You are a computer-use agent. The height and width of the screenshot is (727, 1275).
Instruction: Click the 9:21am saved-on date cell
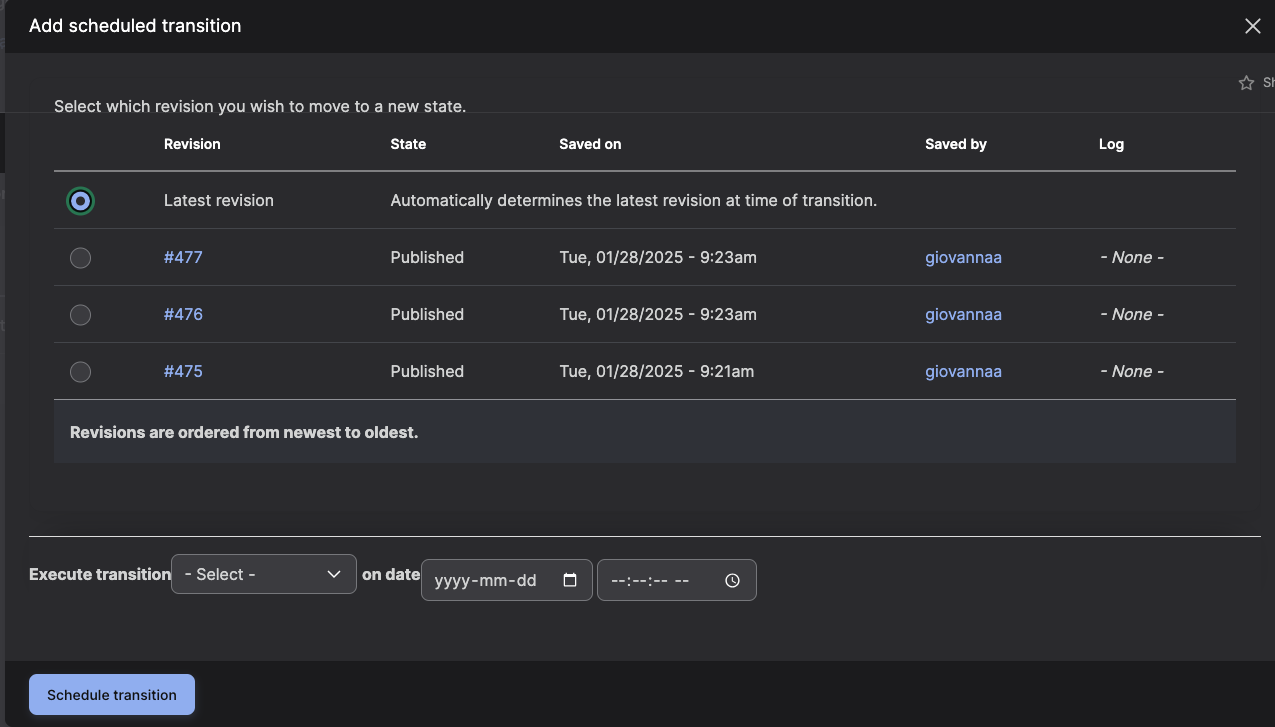click(x=657, y=371)
